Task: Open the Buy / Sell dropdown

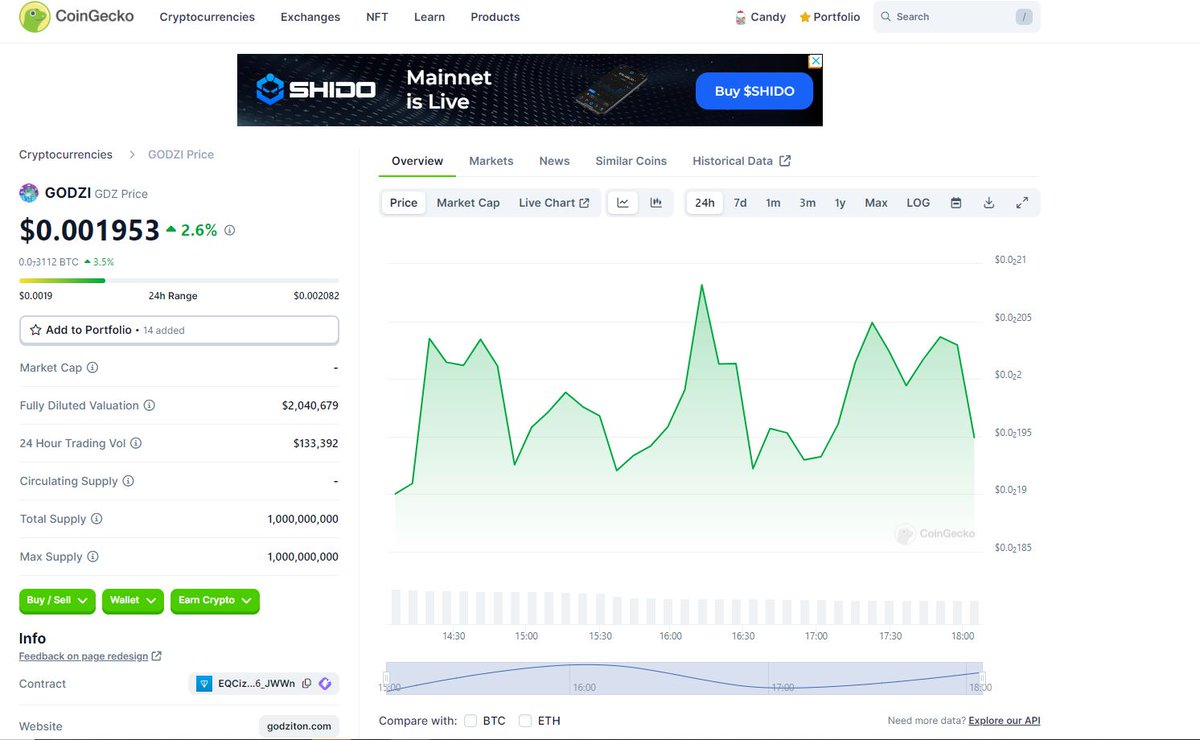Action: [x=57, y=601]
